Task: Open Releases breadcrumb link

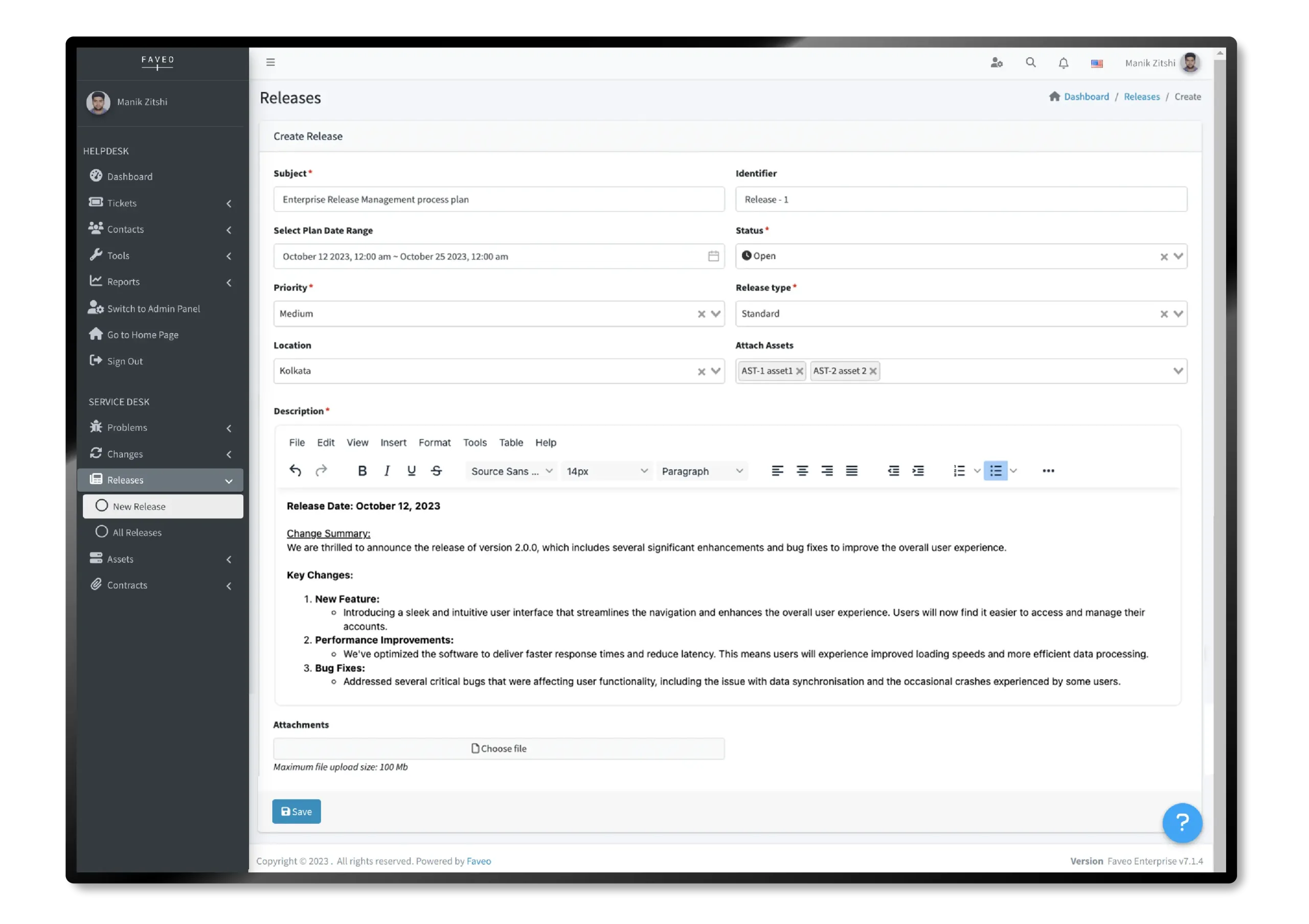Action: 1142,96
